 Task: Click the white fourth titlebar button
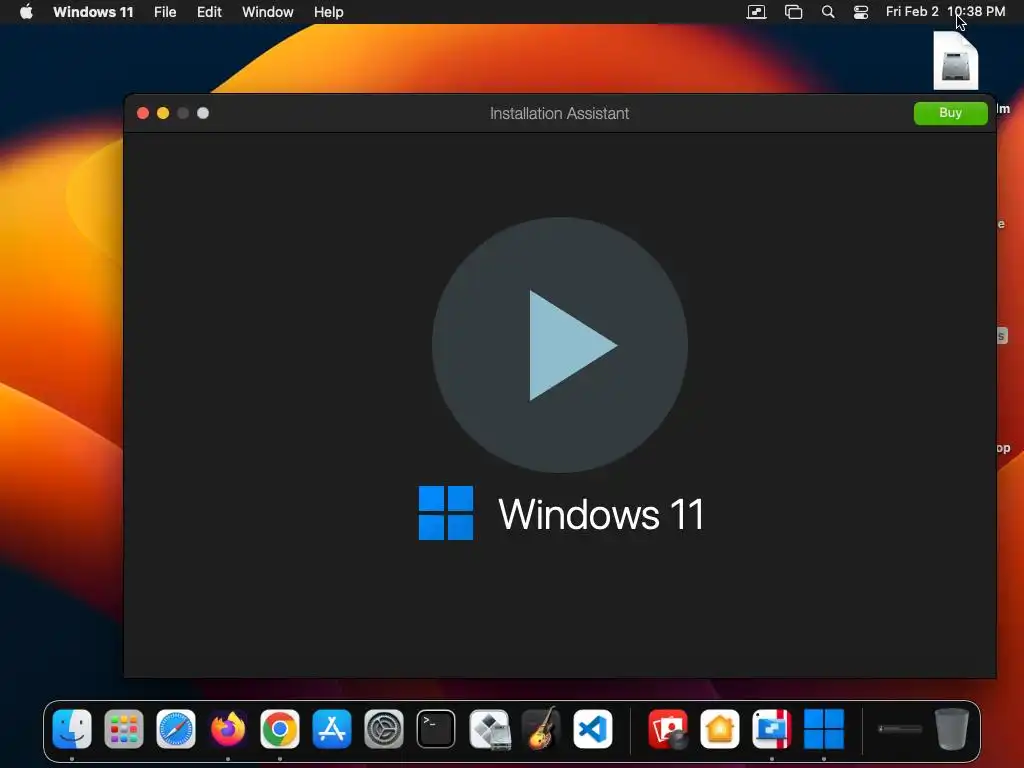tap(203, 113)
